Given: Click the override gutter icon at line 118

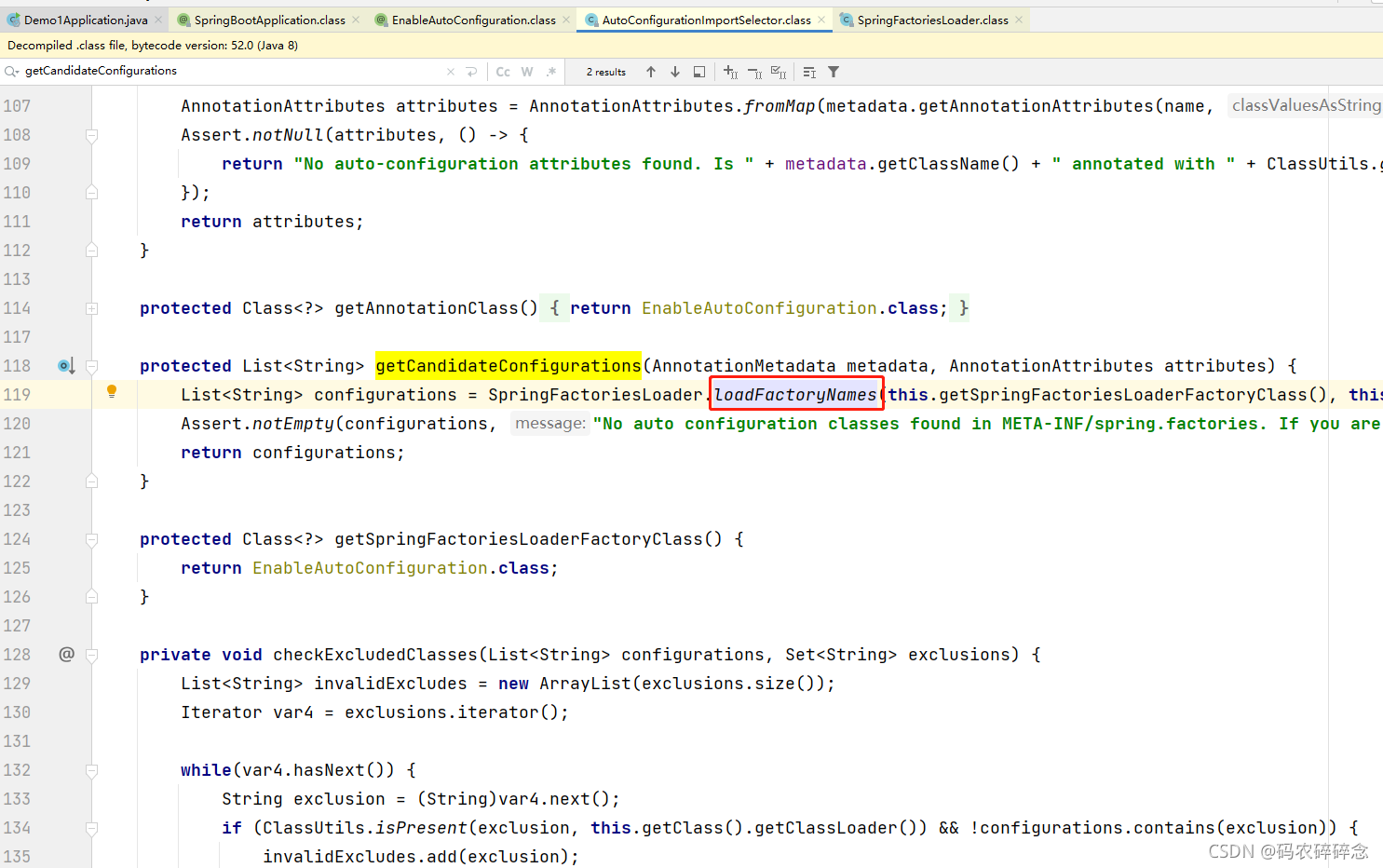Looking at the screenshot, I should point(66,366).
